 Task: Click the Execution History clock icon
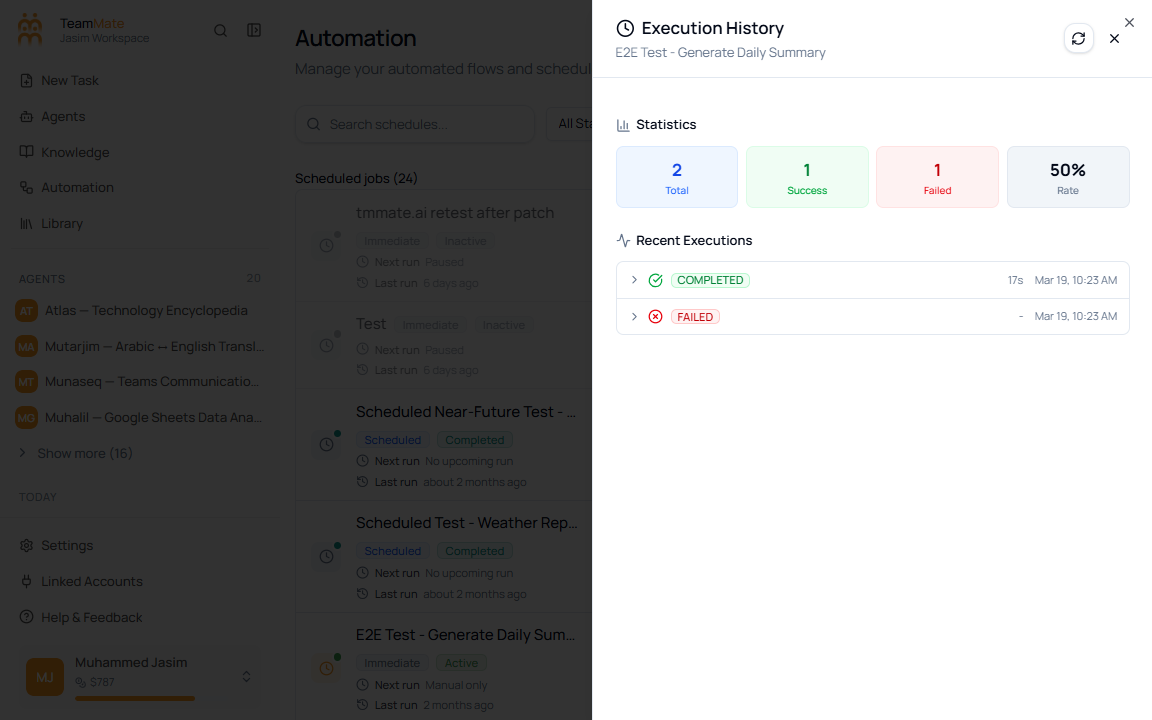[624, 28]
